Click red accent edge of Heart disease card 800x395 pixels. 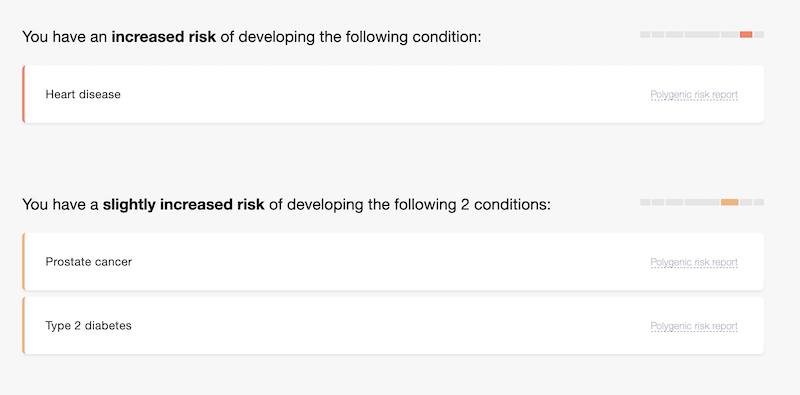[x=23, y=94]
